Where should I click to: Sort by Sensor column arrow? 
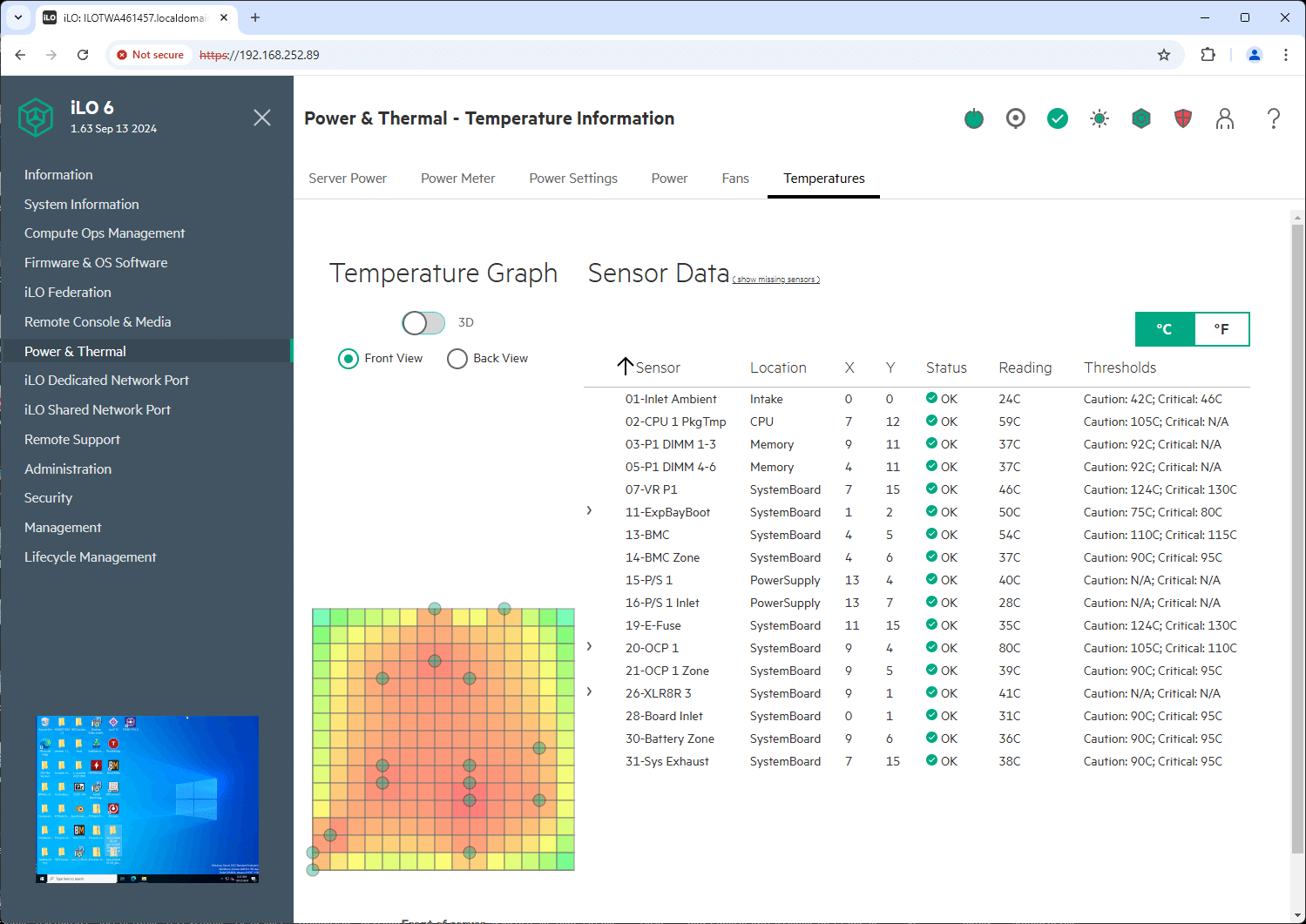coord(625,366)
